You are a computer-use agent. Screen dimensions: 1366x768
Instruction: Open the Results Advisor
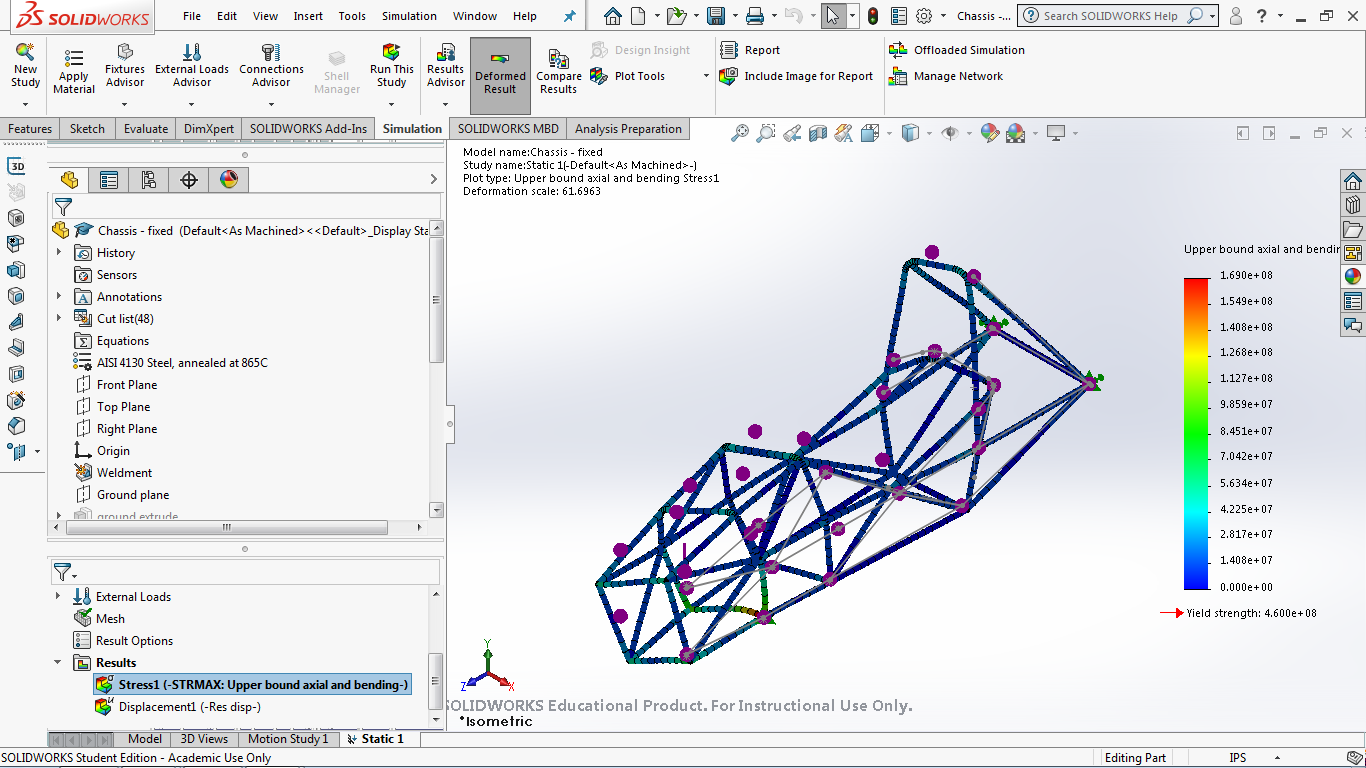pos(446,67)
